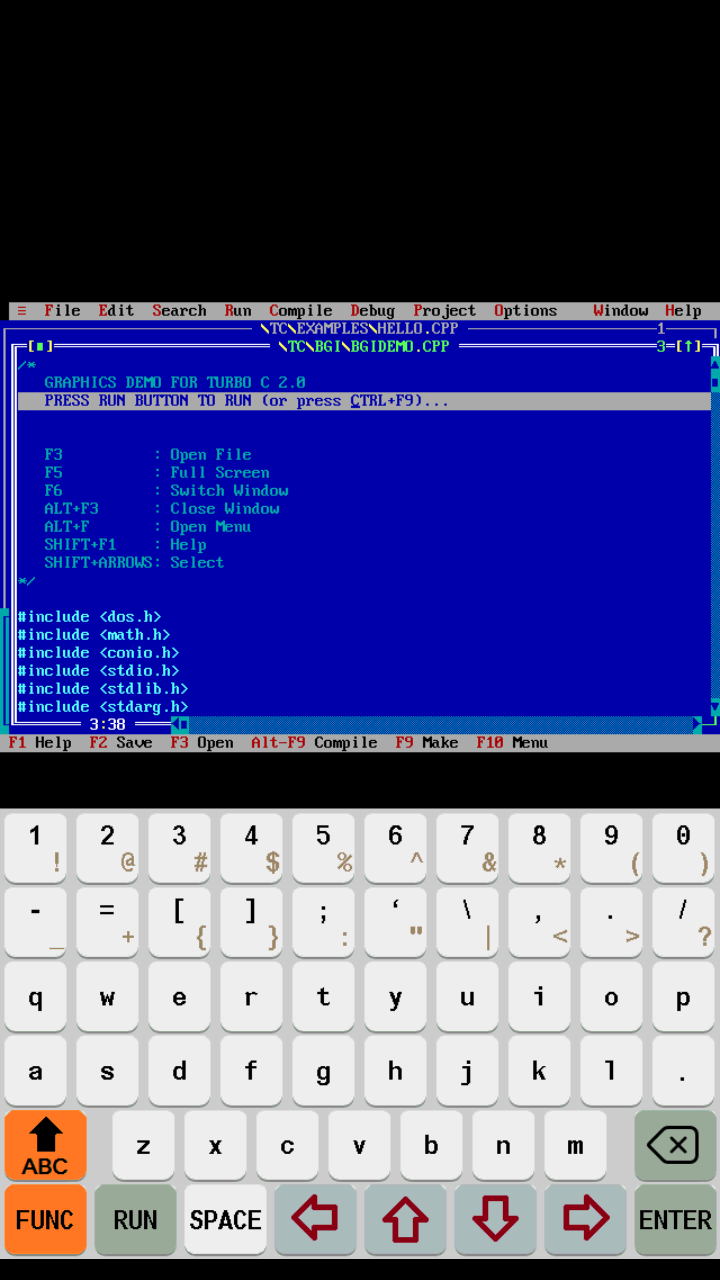Viewport: 720px width, 1280px height.
Task: Click the vertical scrollbar down arrow
Action: (715, 707)
